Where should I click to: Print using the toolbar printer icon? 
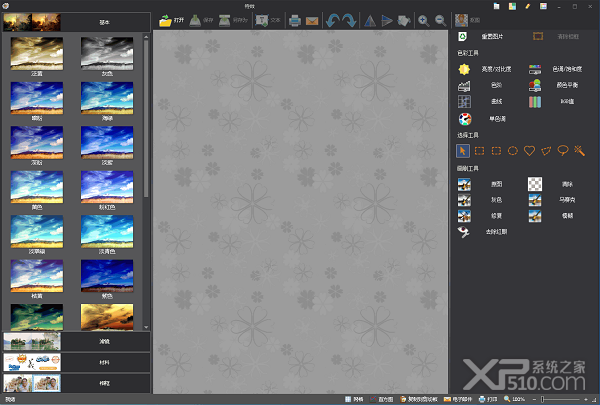pyautogui.click(x=295, y=20)
